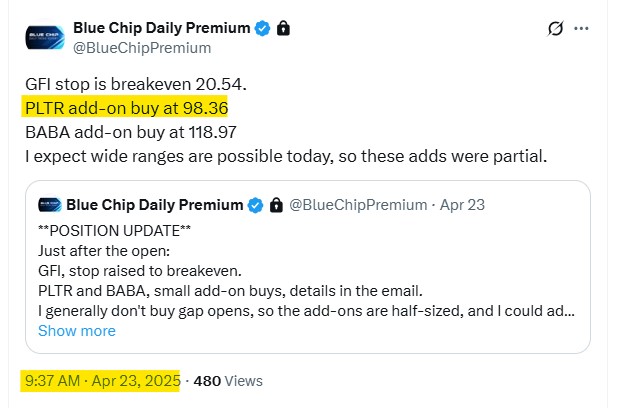Open the quoted tweet's Apr 23 date link
Viewport: 621px width, 408px height.
tap(462, 205)
